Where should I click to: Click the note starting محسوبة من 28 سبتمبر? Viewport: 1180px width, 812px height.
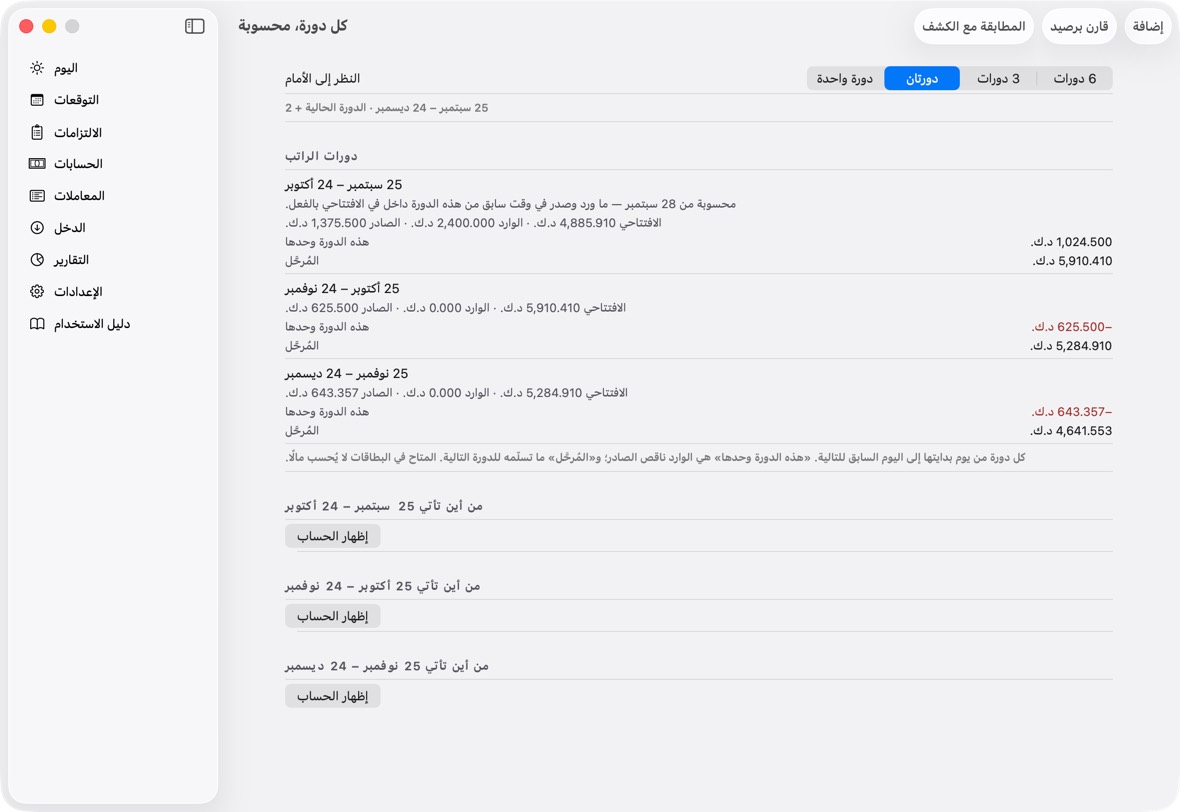(x=510, y=204)
